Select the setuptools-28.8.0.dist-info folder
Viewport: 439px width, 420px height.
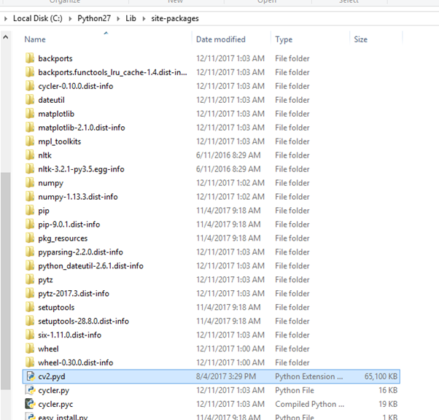click(x=83, y=321)
